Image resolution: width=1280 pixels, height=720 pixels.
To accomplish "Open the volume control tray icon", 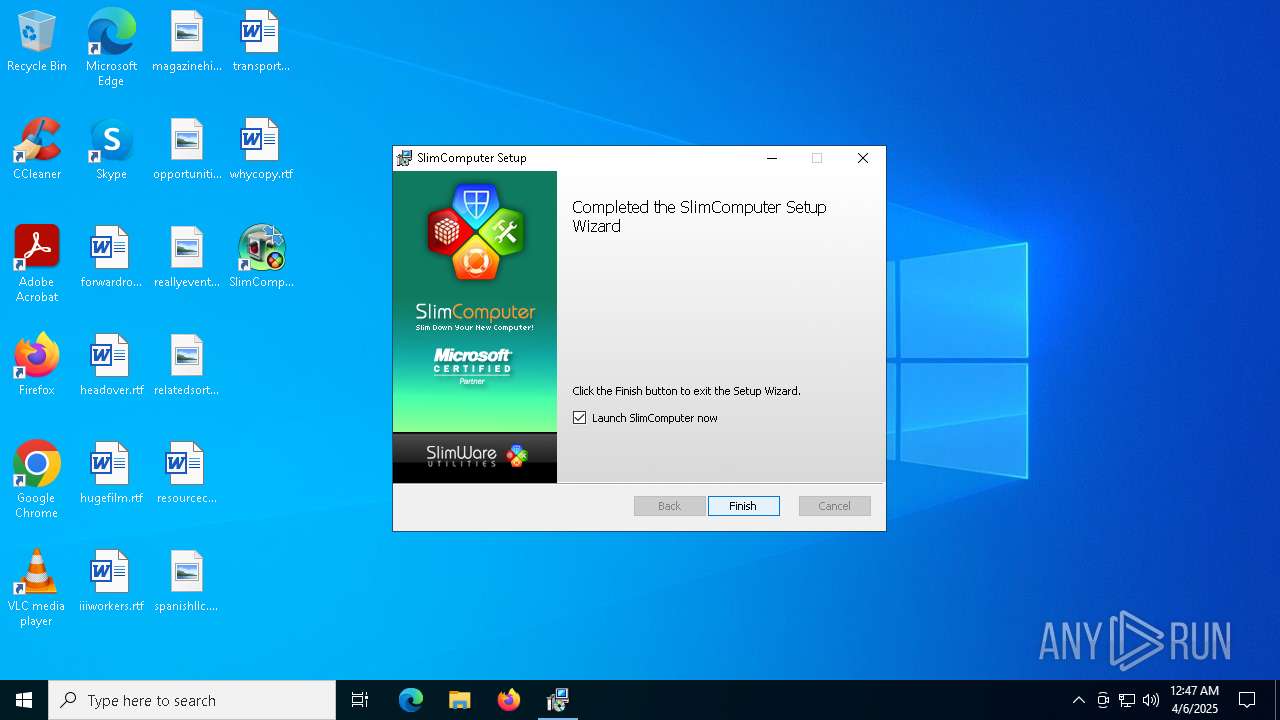I will point(1151,700).
